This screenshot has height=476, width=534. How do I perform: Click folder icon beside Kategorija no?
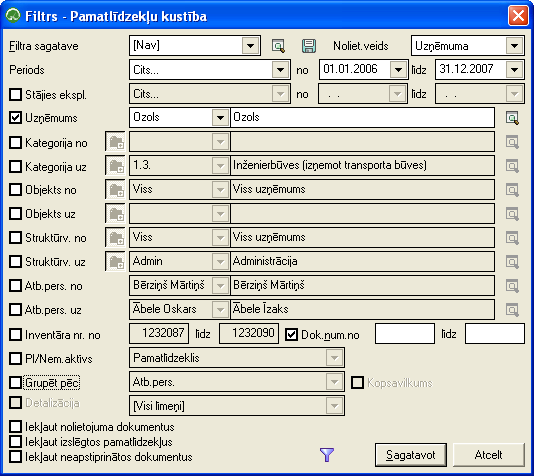115,142
